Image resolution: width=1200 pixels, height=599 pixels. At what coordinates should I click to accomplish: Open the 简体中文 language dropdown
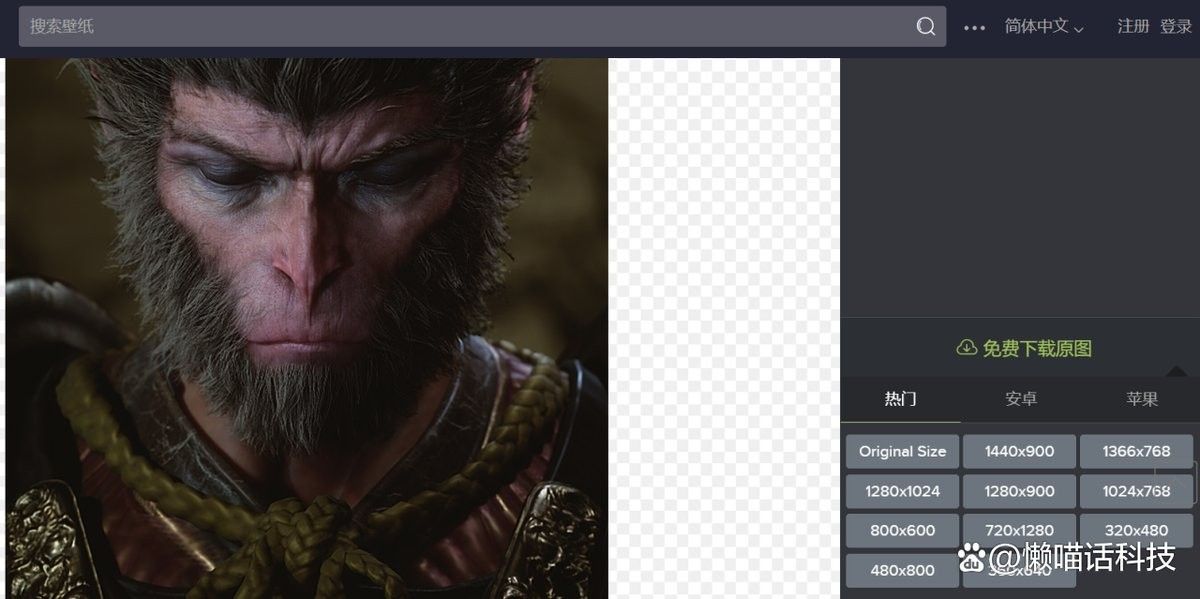(x=1044, y=27)
